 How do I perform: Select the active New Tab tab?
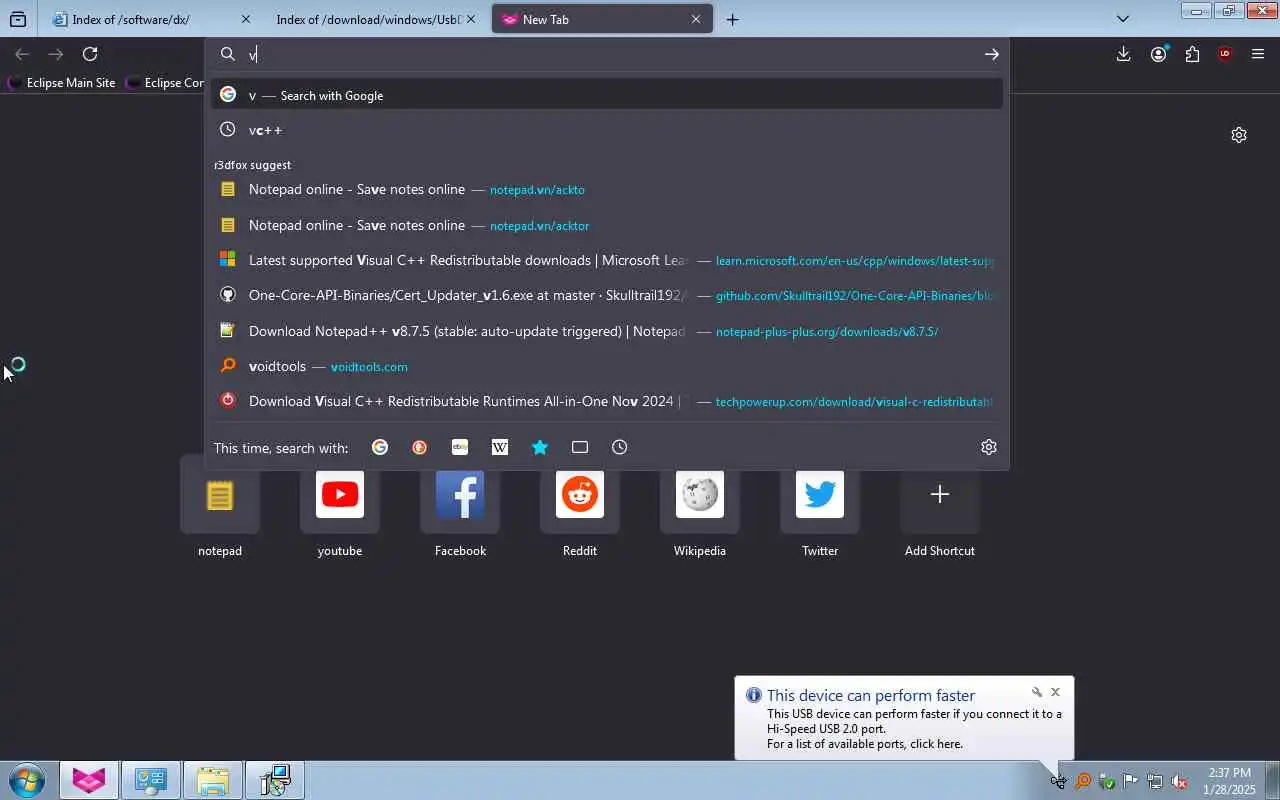[602, 19]
